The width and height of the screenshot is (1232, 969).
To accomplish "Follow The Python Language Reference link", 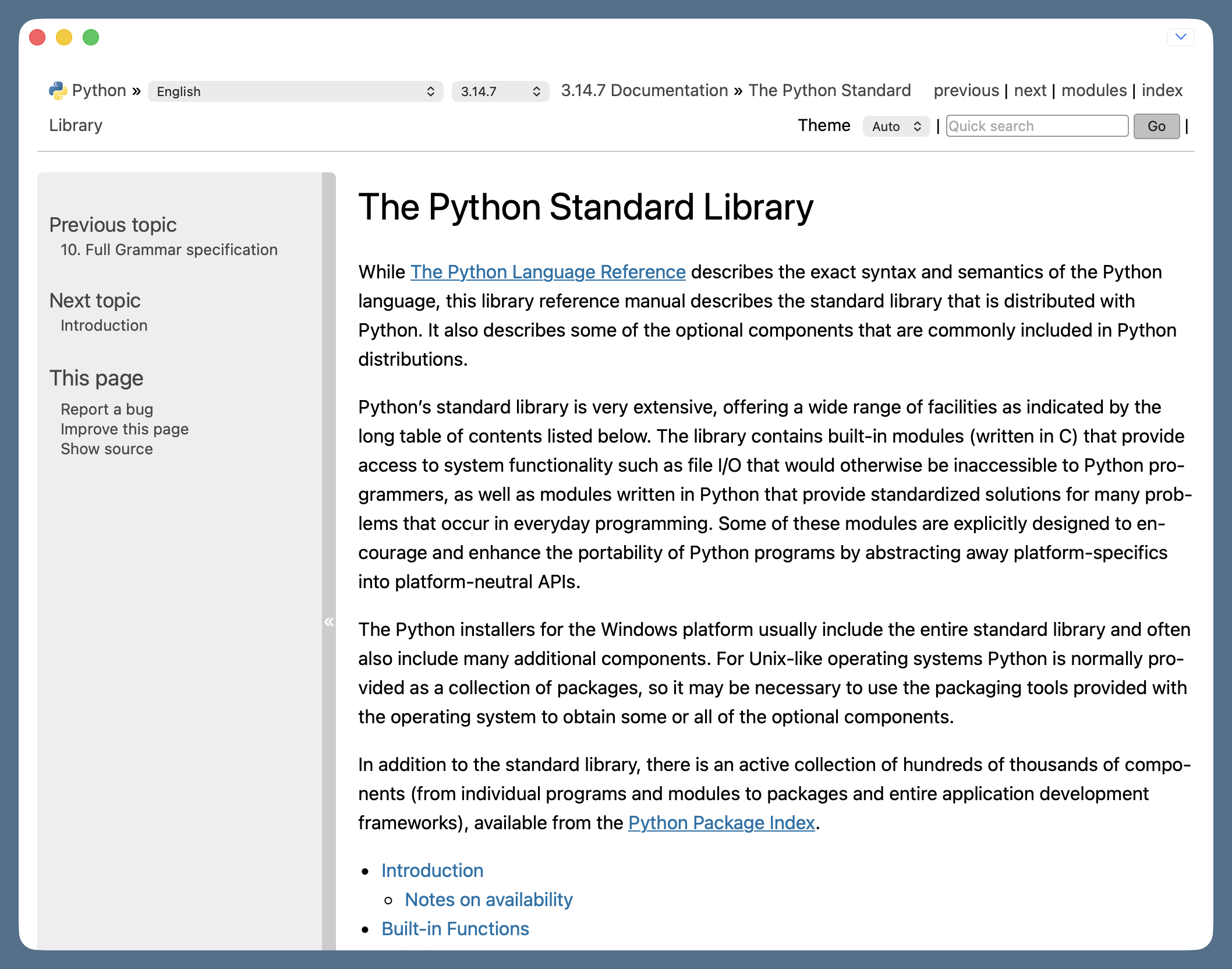I will [548, 272].
